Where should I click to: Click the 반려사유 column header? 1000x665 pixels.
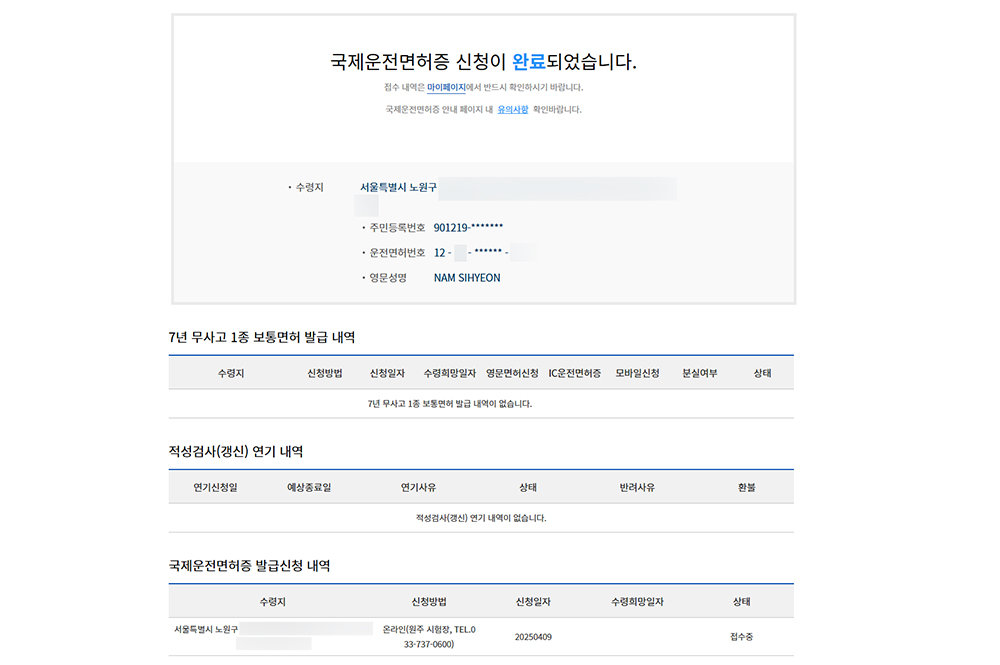[x=637, y=488]
